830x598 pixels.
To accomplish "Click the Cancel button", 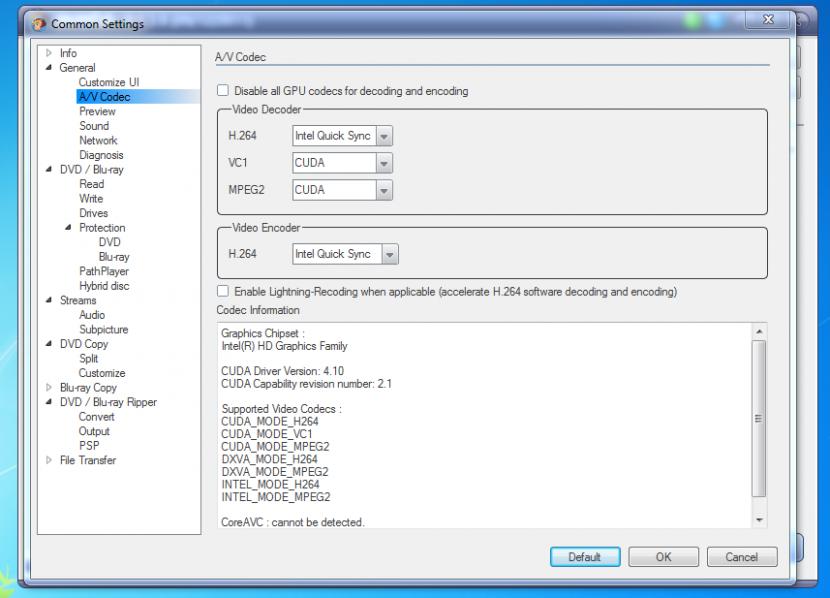I will (742, 557).
